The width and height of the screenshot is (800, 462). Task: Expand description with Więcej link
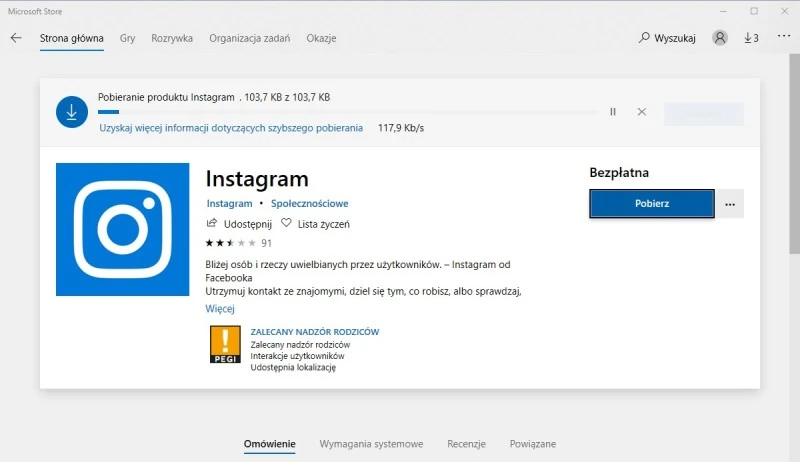(220, 309)
